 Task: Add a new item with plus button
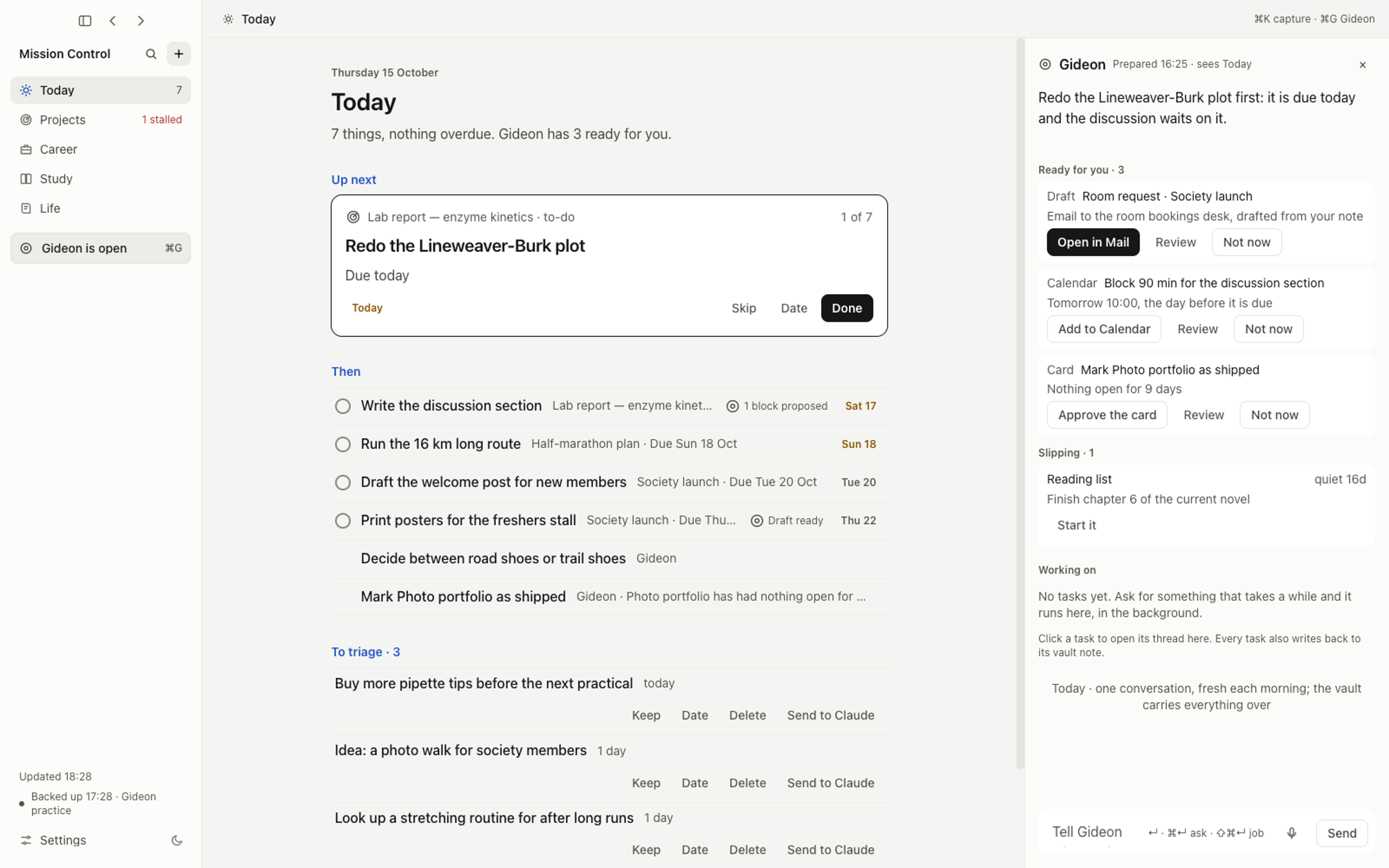178,54
